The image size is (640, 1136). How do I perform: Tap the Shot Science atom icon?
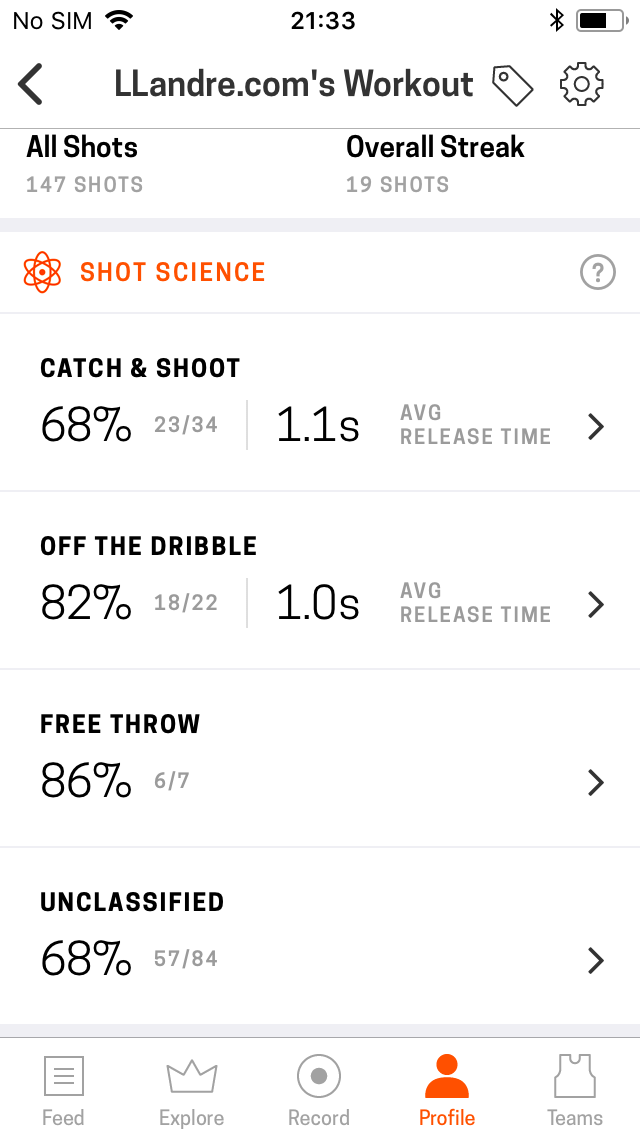42,272
